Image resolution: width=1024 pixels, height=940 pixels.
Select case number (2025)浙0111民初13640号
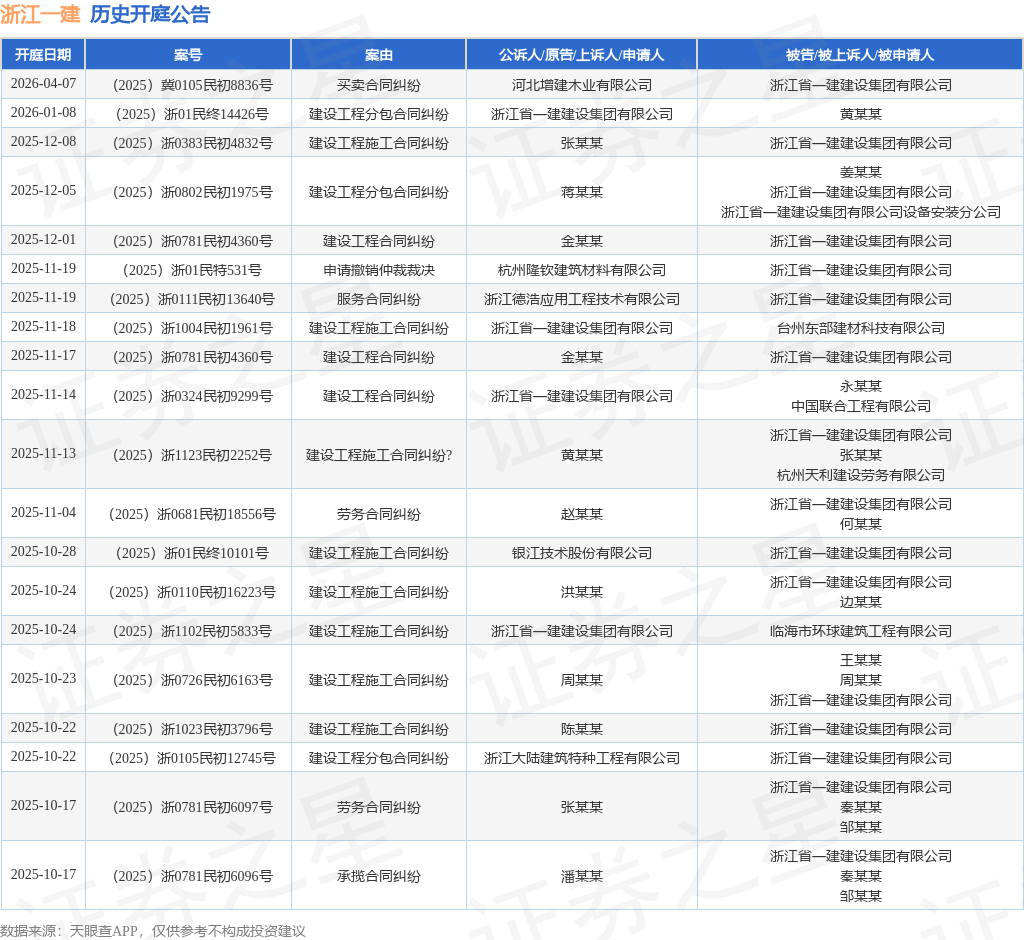click(192, 299)
